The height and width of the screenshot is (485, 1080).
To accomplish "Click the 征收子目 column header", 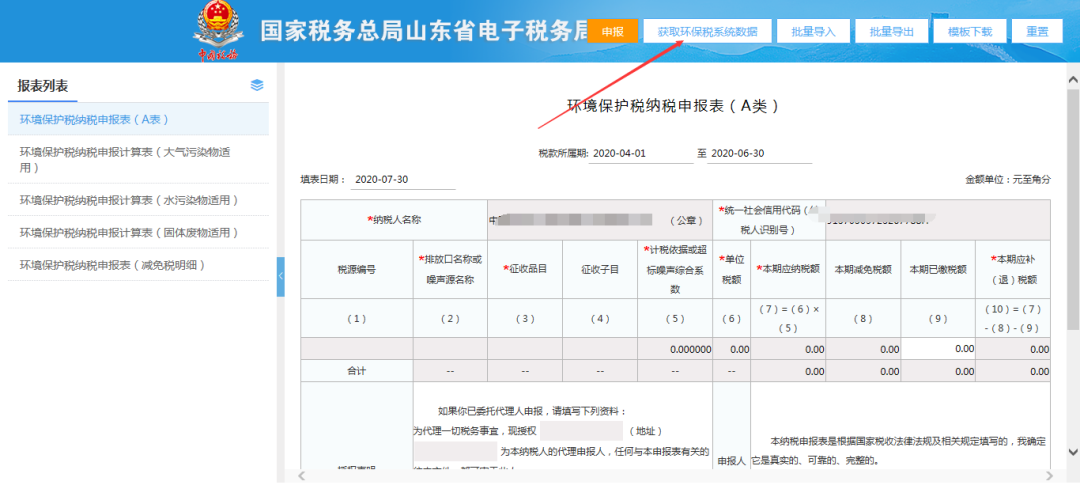I will pyautogui.click(x=600, y=269).
